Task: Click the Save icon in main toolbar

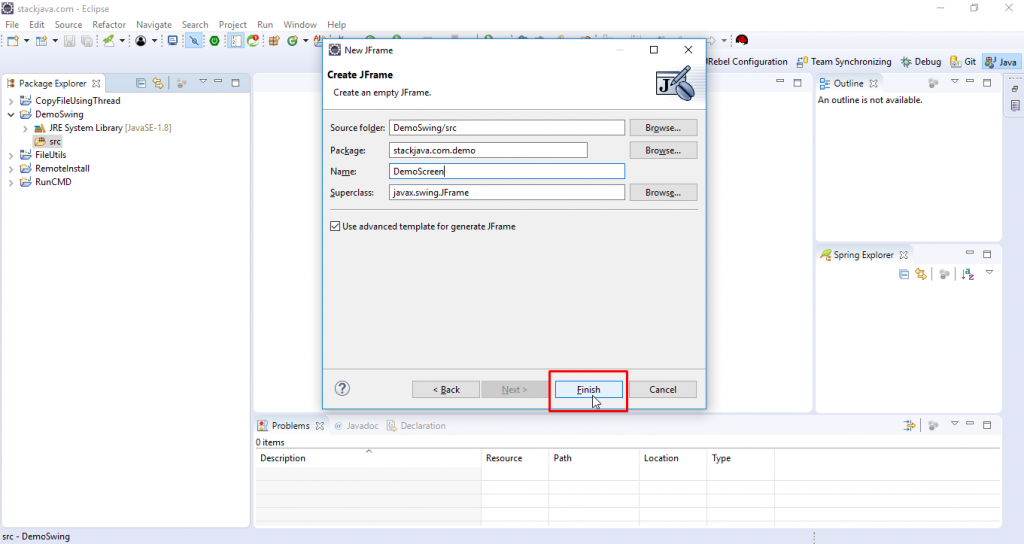Action: pyautogui.click(x=69, y=40)
